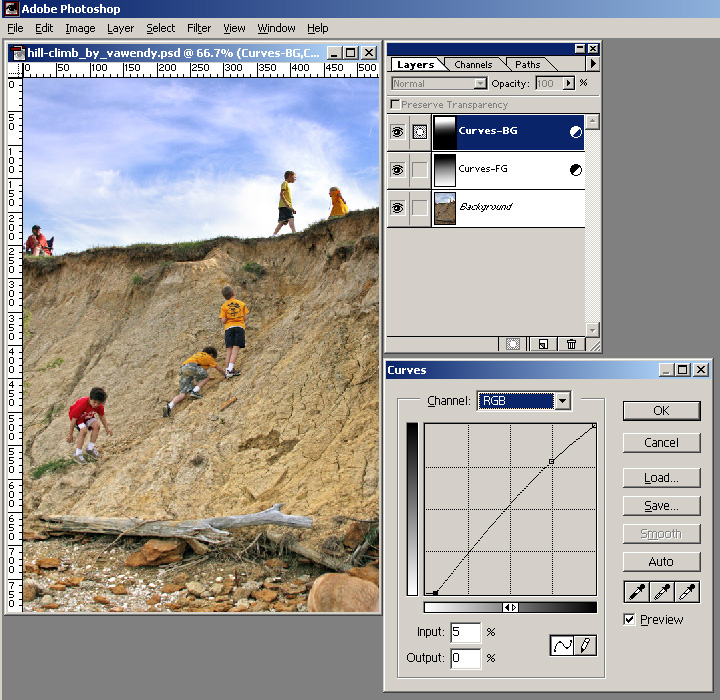Click Layers panel scrollbar down arrow
The height and width of the screenshot is (700, 720).
point(592,330)
